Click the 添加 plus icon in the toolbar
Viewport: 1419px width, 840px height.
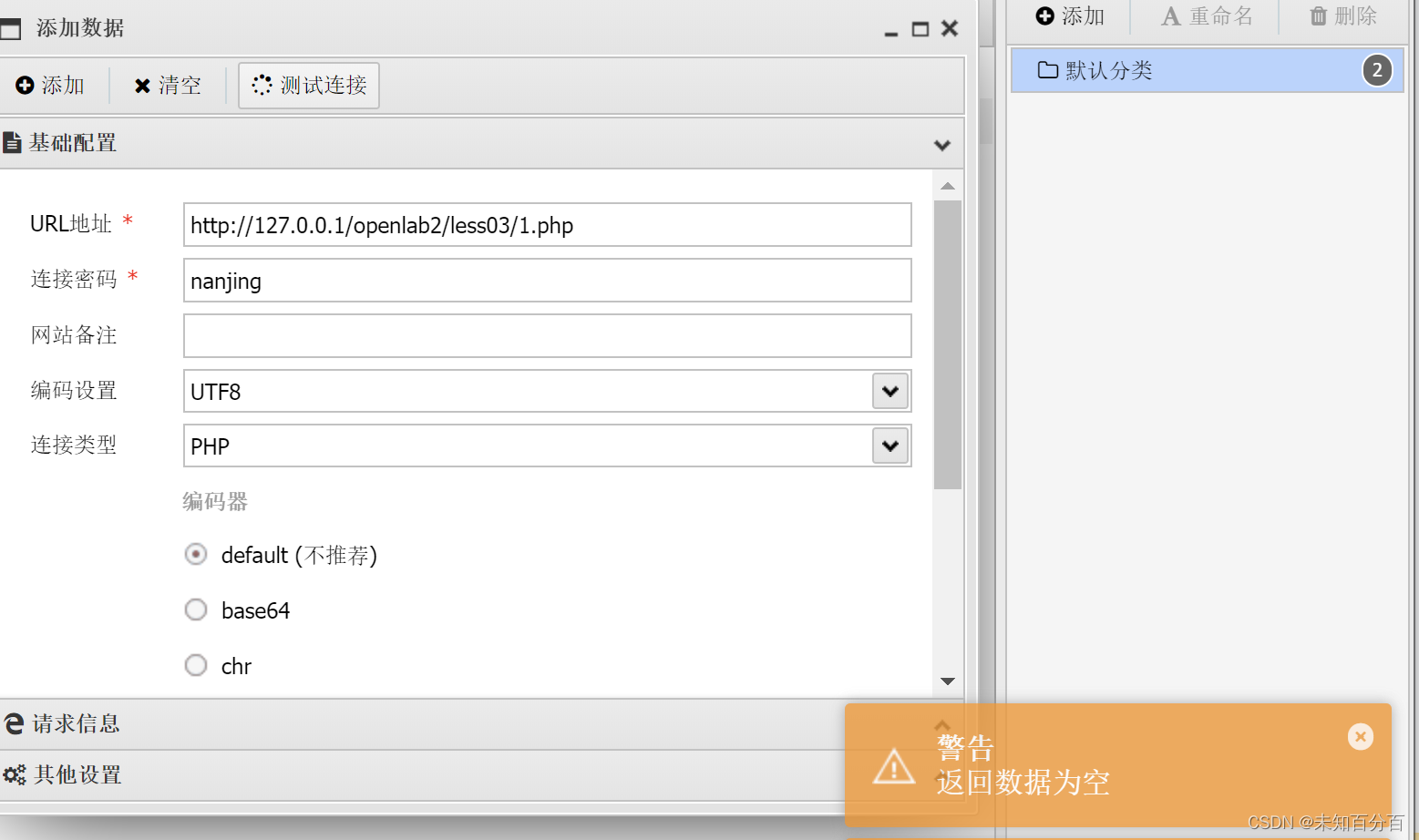click(26, 85)
